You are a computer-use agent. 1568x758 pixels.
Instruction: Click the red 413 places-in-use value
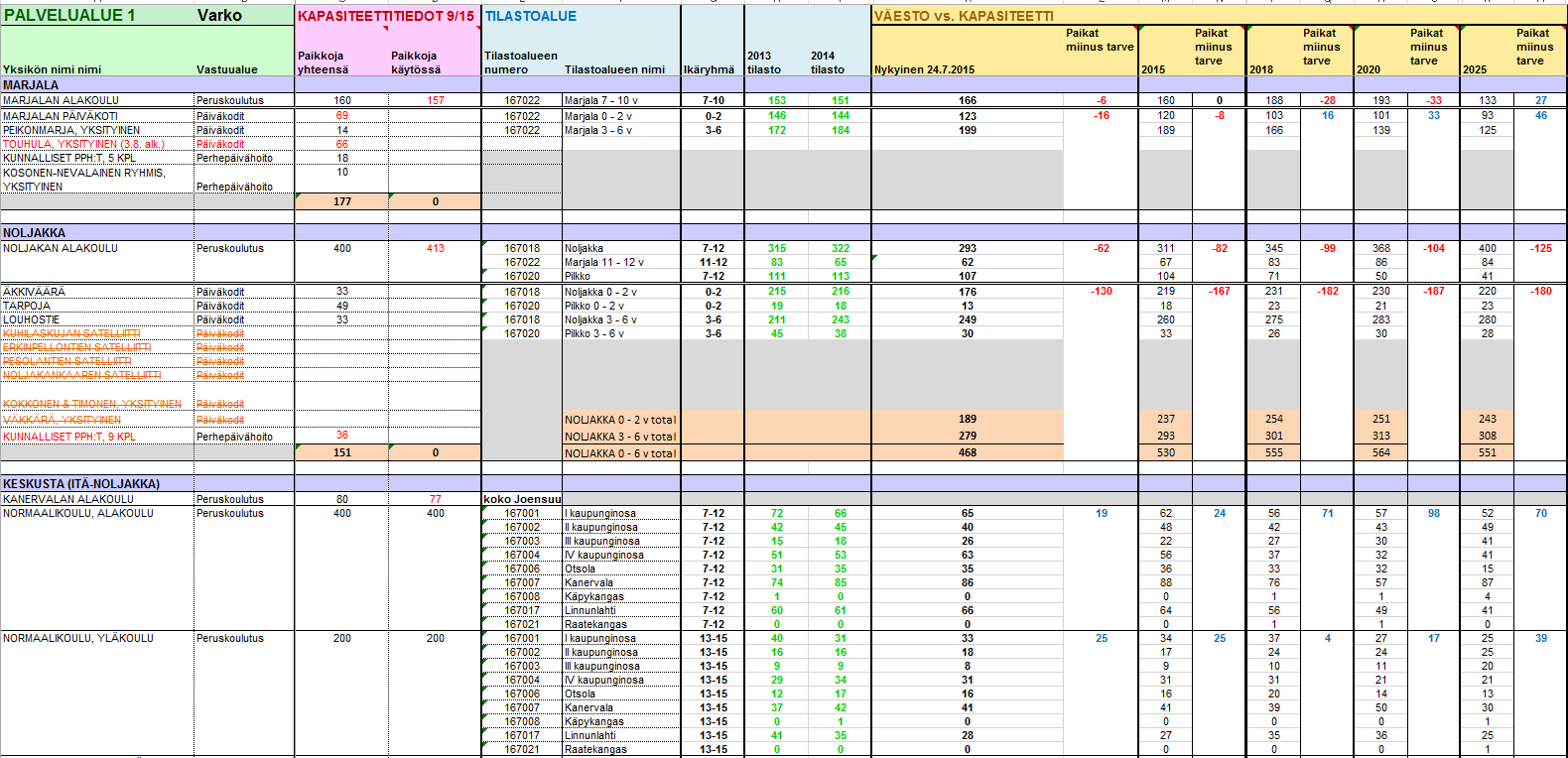point(436,248)
